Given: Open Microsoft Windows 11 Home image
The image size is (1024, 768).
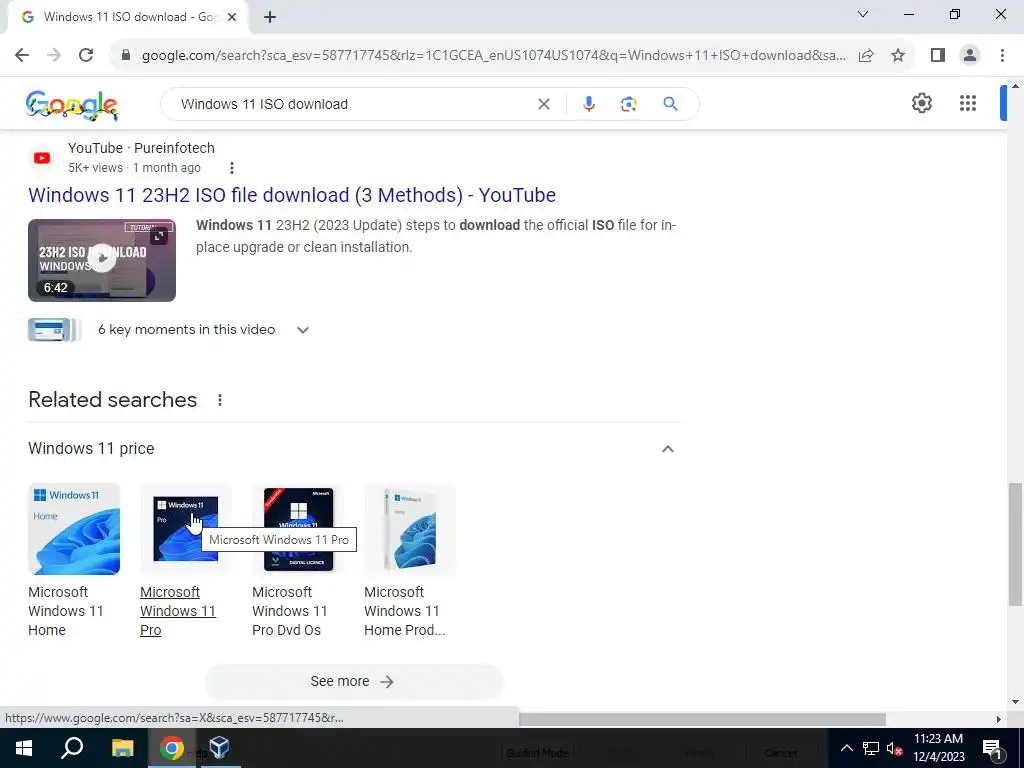Looking at the screenshot, I should (74, 529).
